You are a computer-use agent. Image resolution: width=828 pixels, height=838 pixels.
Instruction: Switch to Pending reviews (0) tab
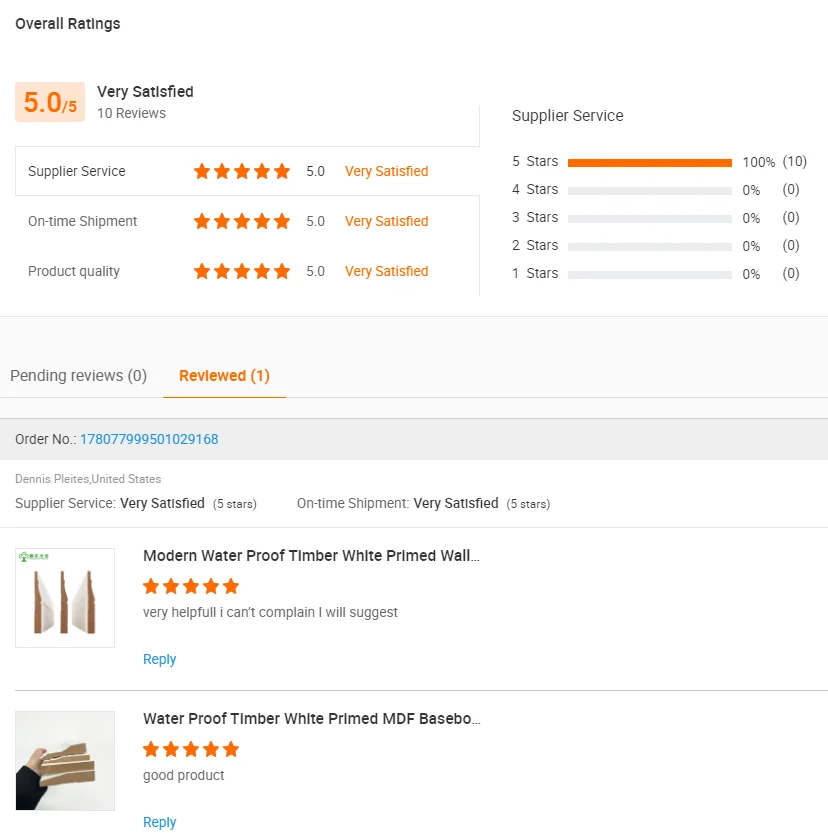coord(78,376)
